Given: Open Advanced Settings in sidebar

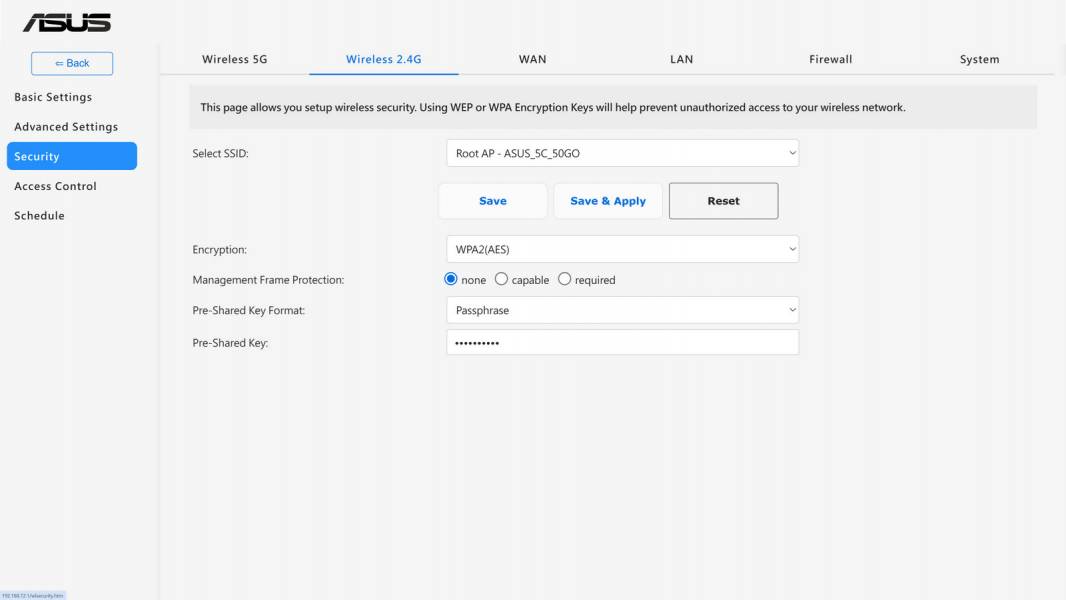Looking at the screenshot, I should 66,127.
